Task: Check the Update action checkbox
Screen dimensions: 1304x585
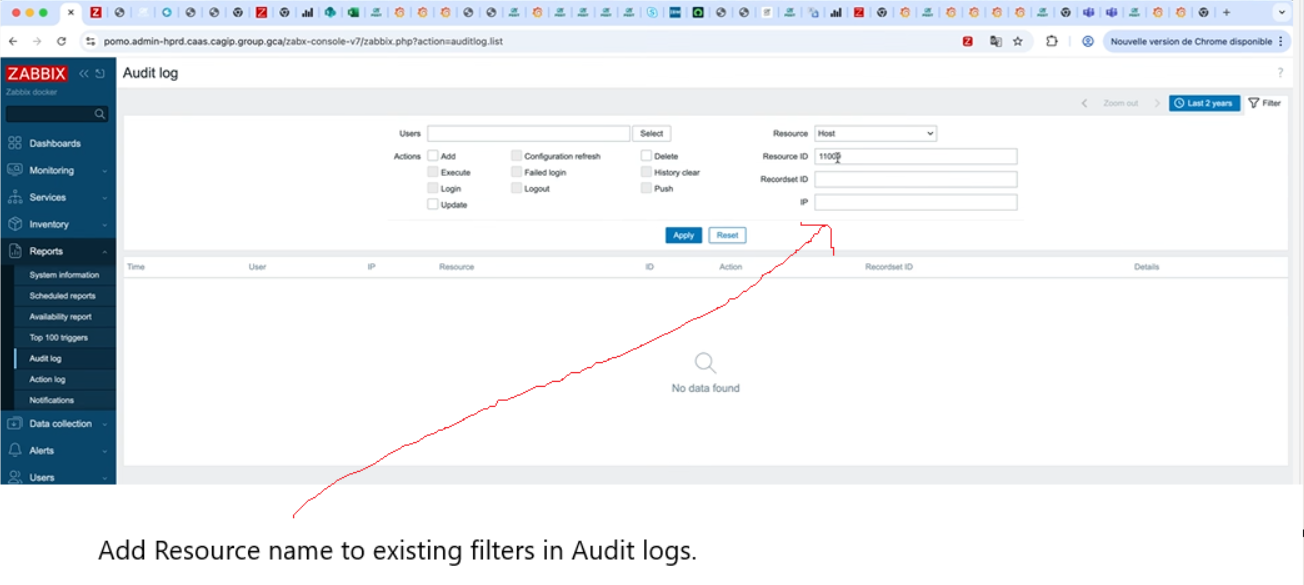Action: [x=433, y=205]
